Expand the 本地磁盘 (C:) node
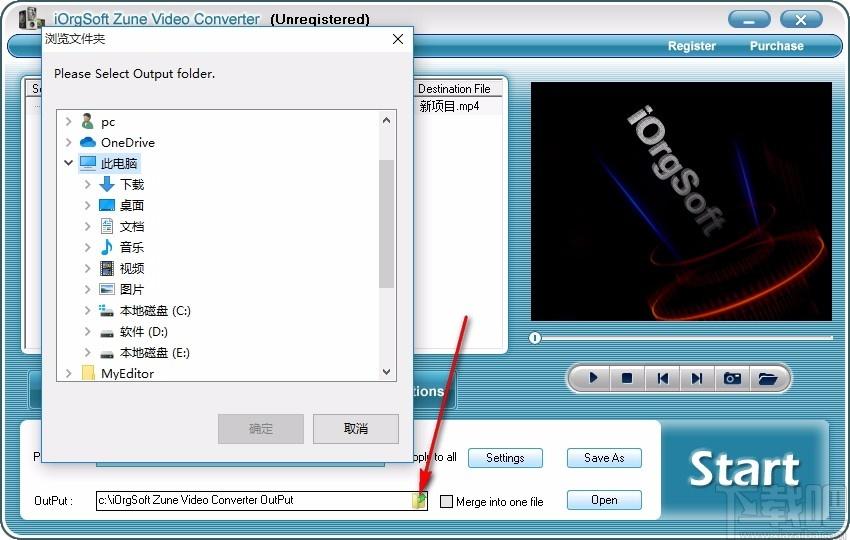This screenshot has width=850, height=540. point(87,310)
